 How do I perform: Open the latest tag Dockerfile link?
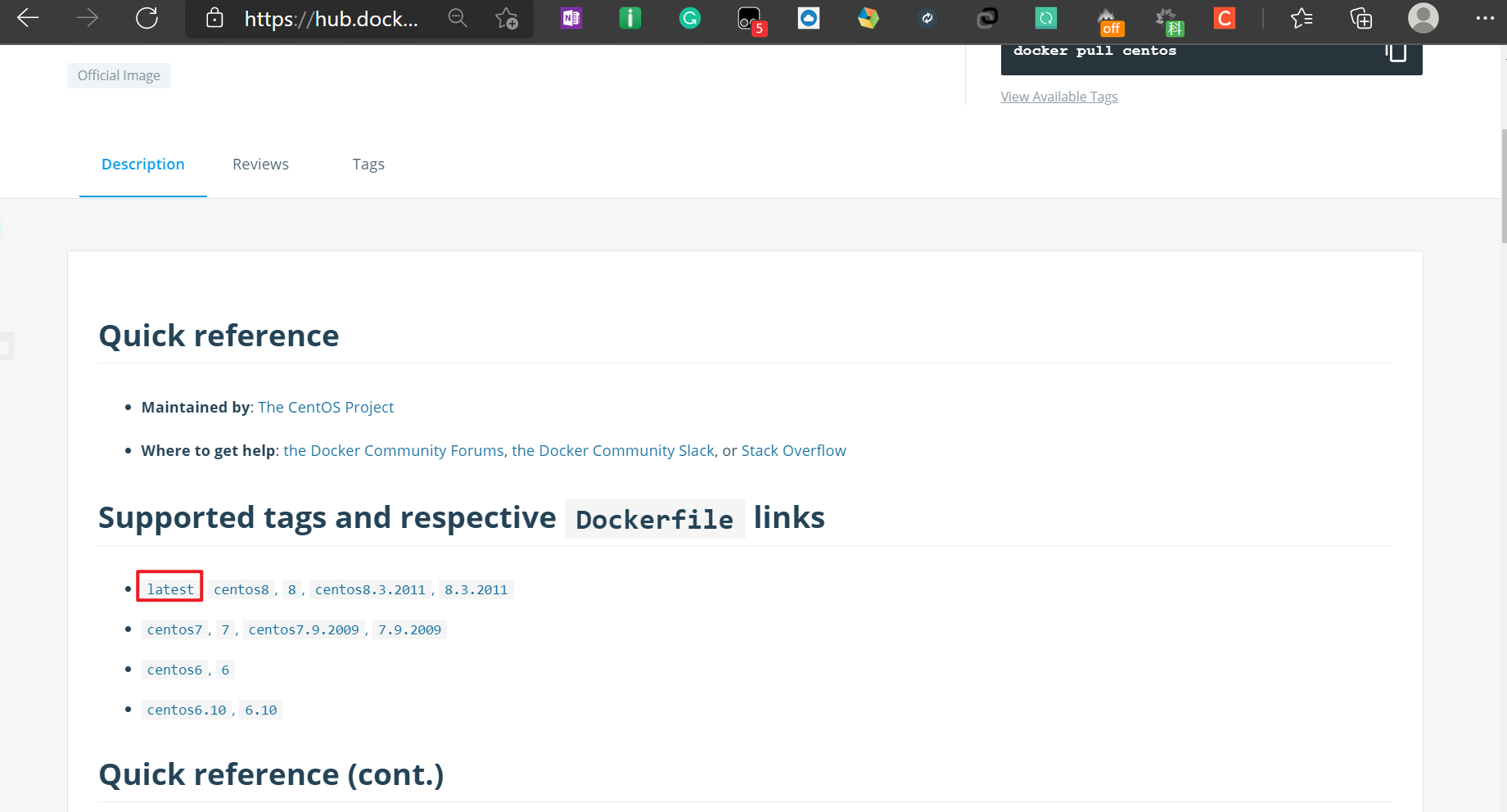pyautogui.click(x=170, y=589)
